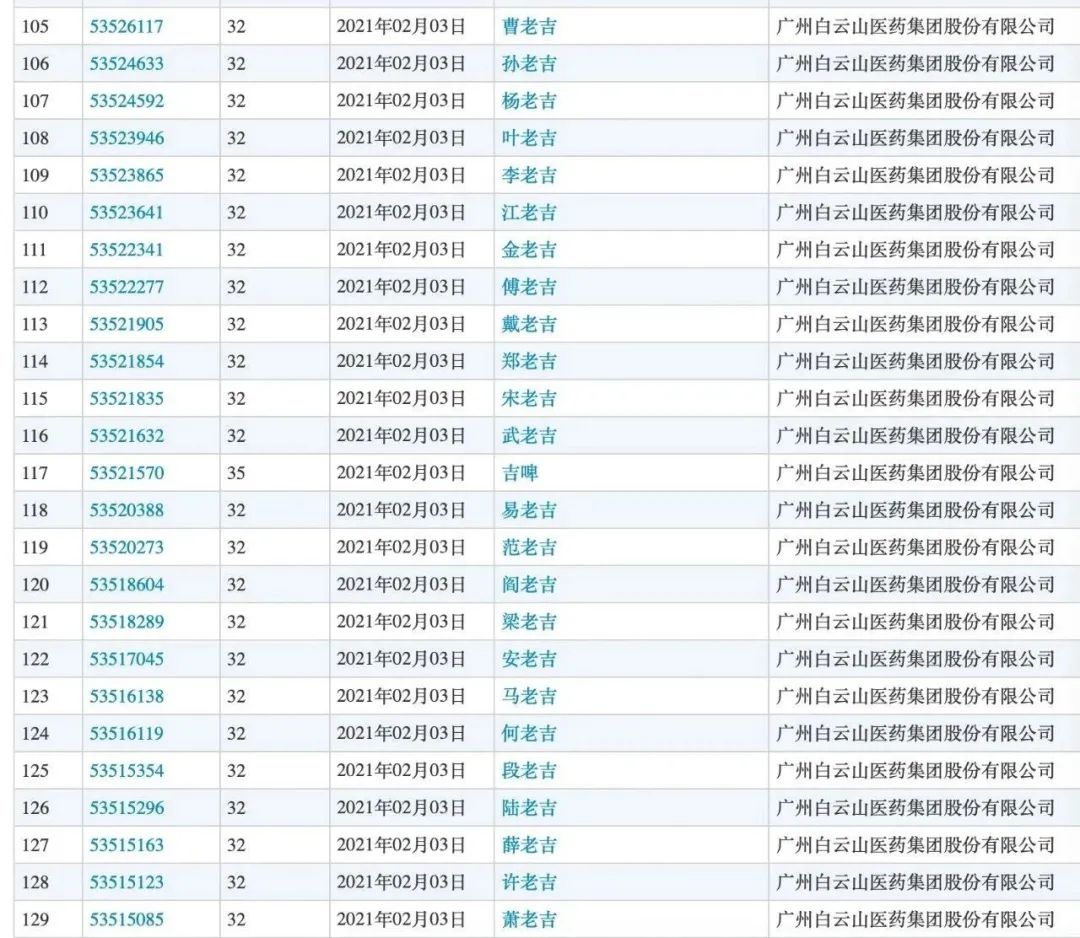This screenshot has width=1080, height=938.
Task: Open application number 53523641
Action: point(127,213)
